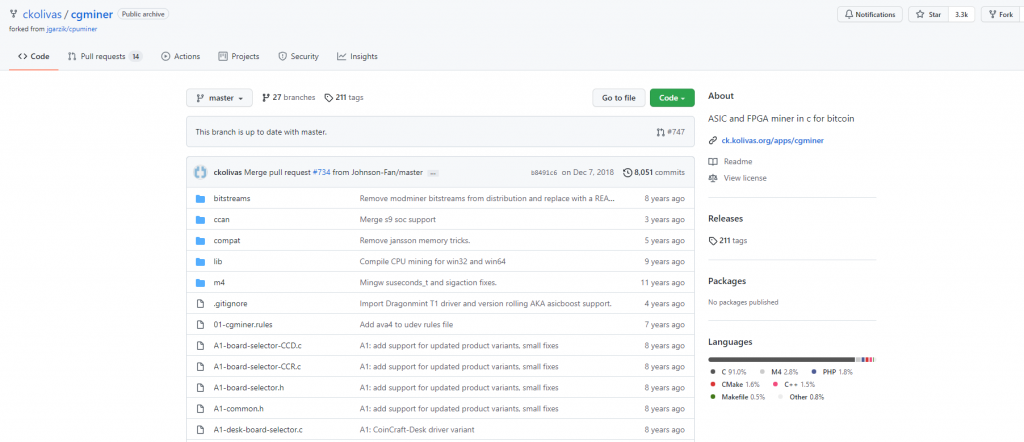Open the 01-cgminer.rules file
The width and height of the screenshot is (1024, 442).
(241, 324)
